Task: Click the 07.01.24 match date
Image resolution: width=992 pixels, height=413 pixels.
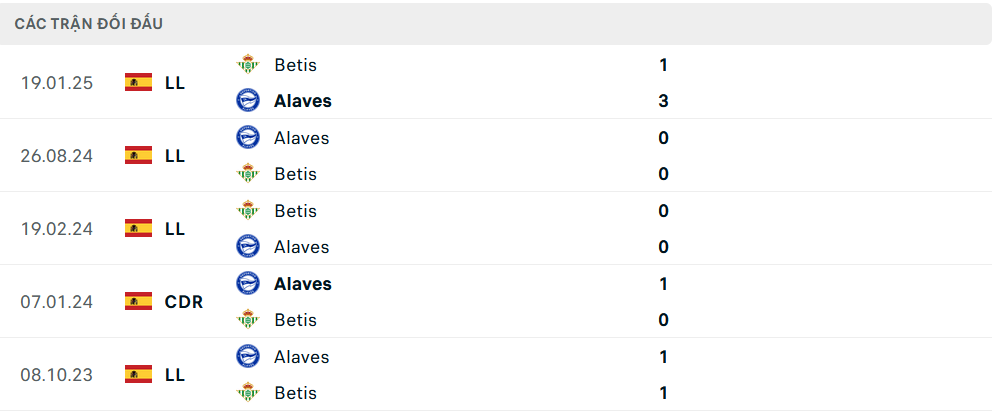Action: coord(56,301)
